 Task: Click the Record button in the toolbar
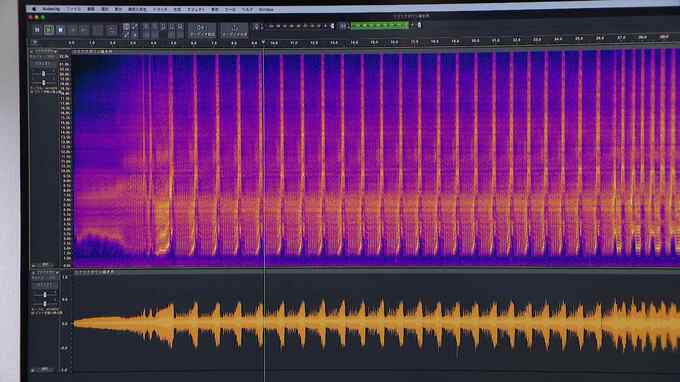click(x=98, y=29)
